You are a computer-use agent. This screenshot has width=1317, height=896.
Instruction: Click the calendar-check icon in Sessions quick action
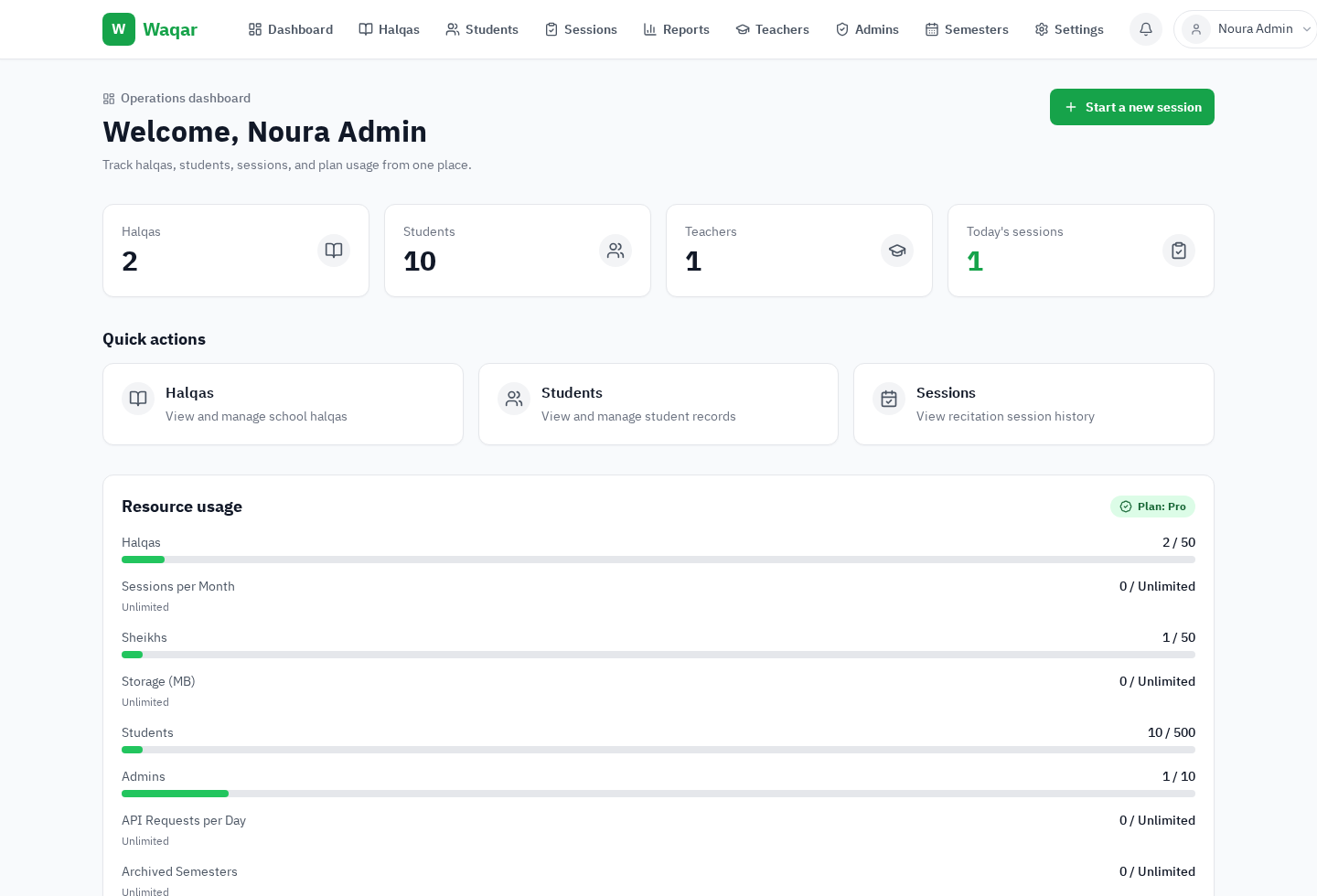[889, 399]
